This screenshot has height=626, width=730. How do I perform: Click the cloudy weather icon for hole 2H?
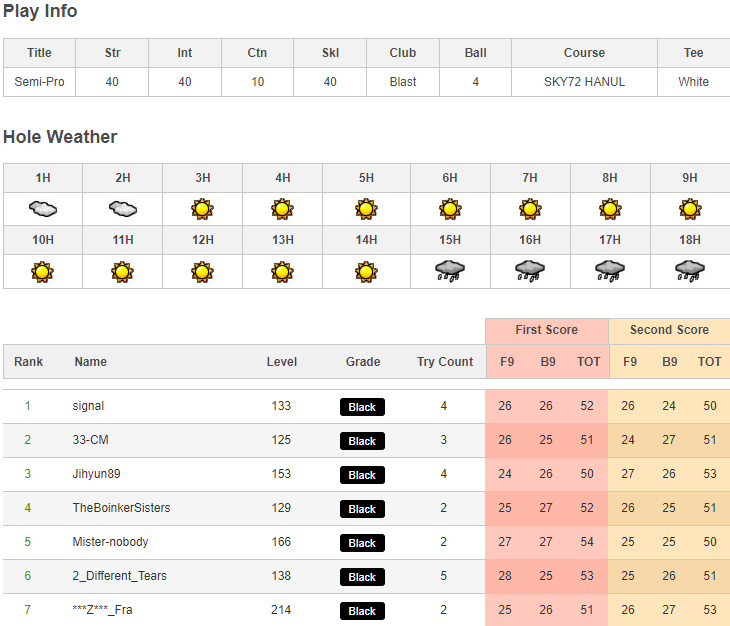(x=123, y=209)
